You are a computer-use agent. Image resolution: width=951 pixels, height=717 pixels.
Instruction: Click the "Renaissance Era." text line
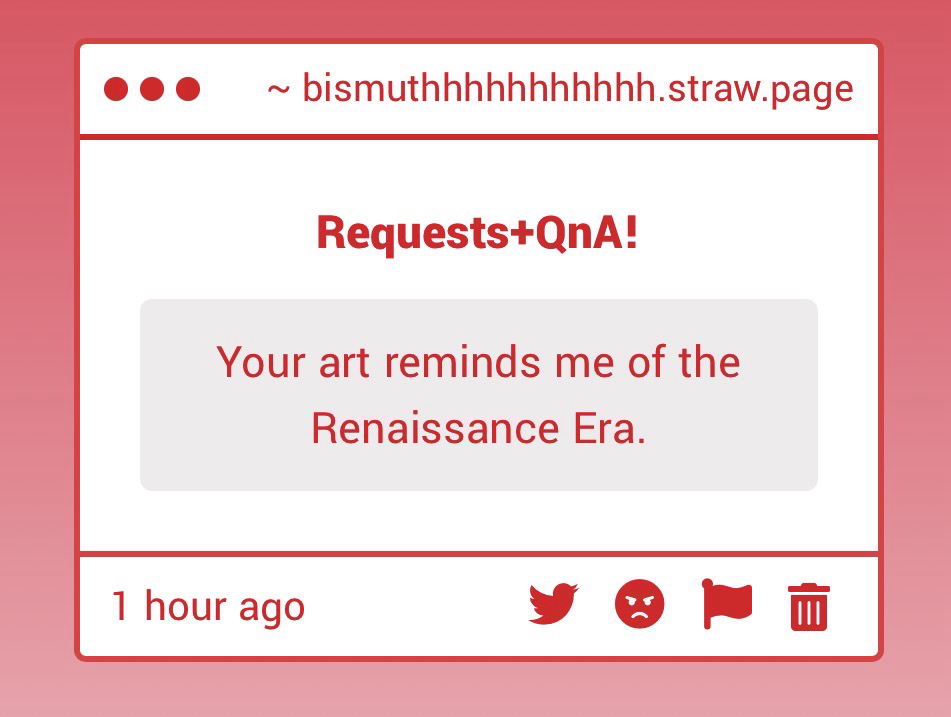tap(478, 429)
